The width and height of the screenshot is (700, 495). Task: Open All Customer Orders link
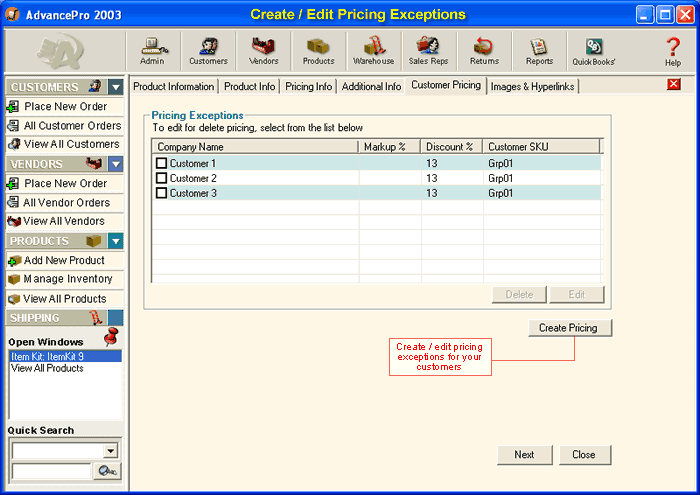tap(73, 125)
